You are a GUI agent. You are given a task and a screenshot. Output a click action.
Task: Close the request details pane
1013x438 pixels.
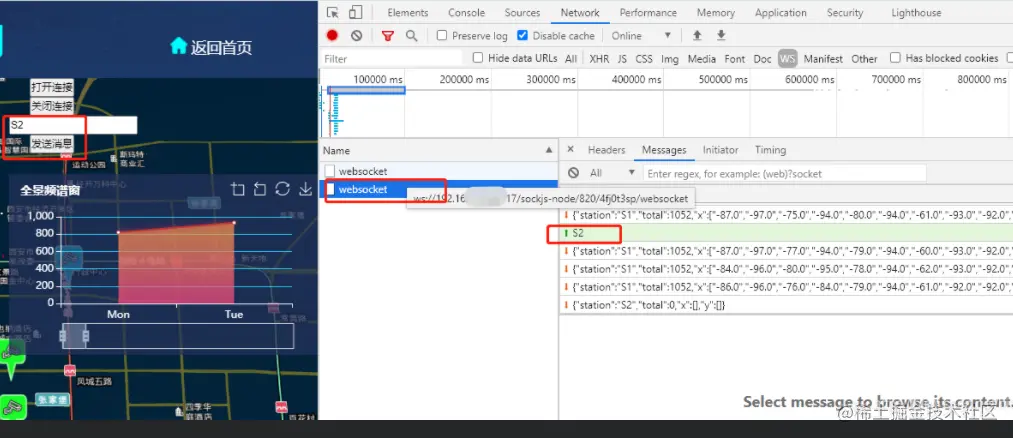click(570, 149)
